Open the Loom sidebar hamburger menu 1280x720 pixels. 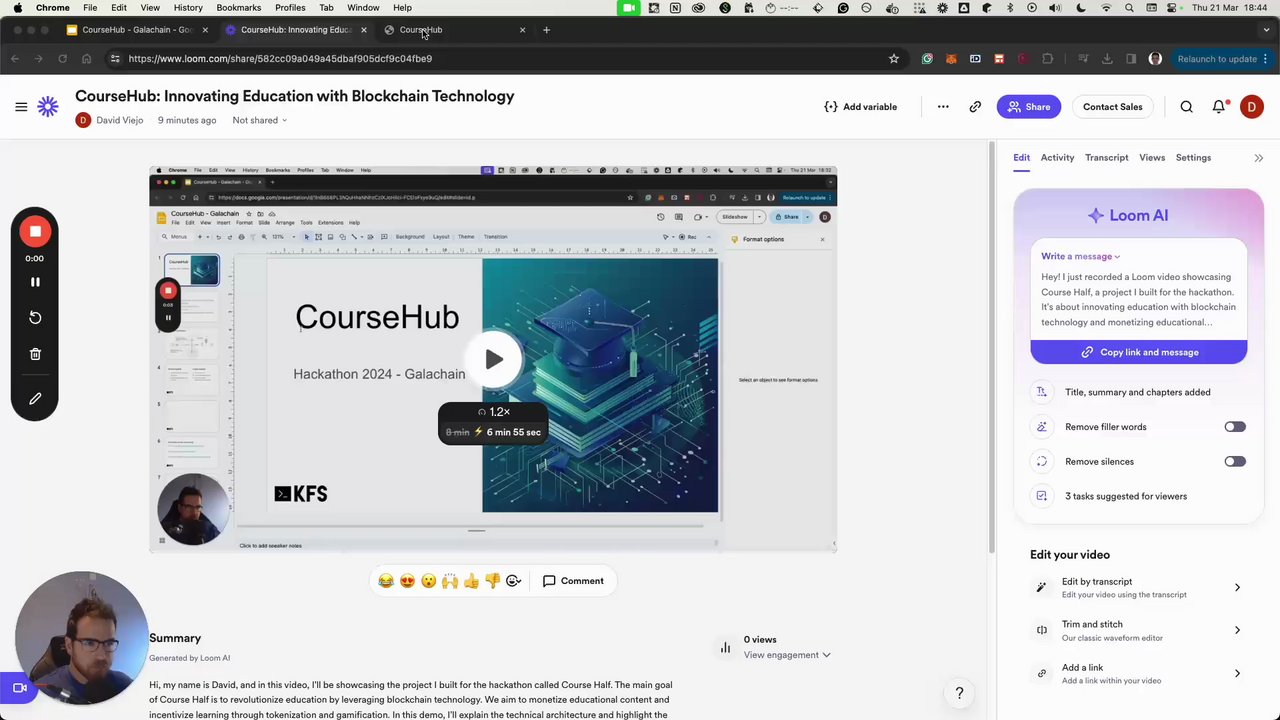(x=21, y=107)
